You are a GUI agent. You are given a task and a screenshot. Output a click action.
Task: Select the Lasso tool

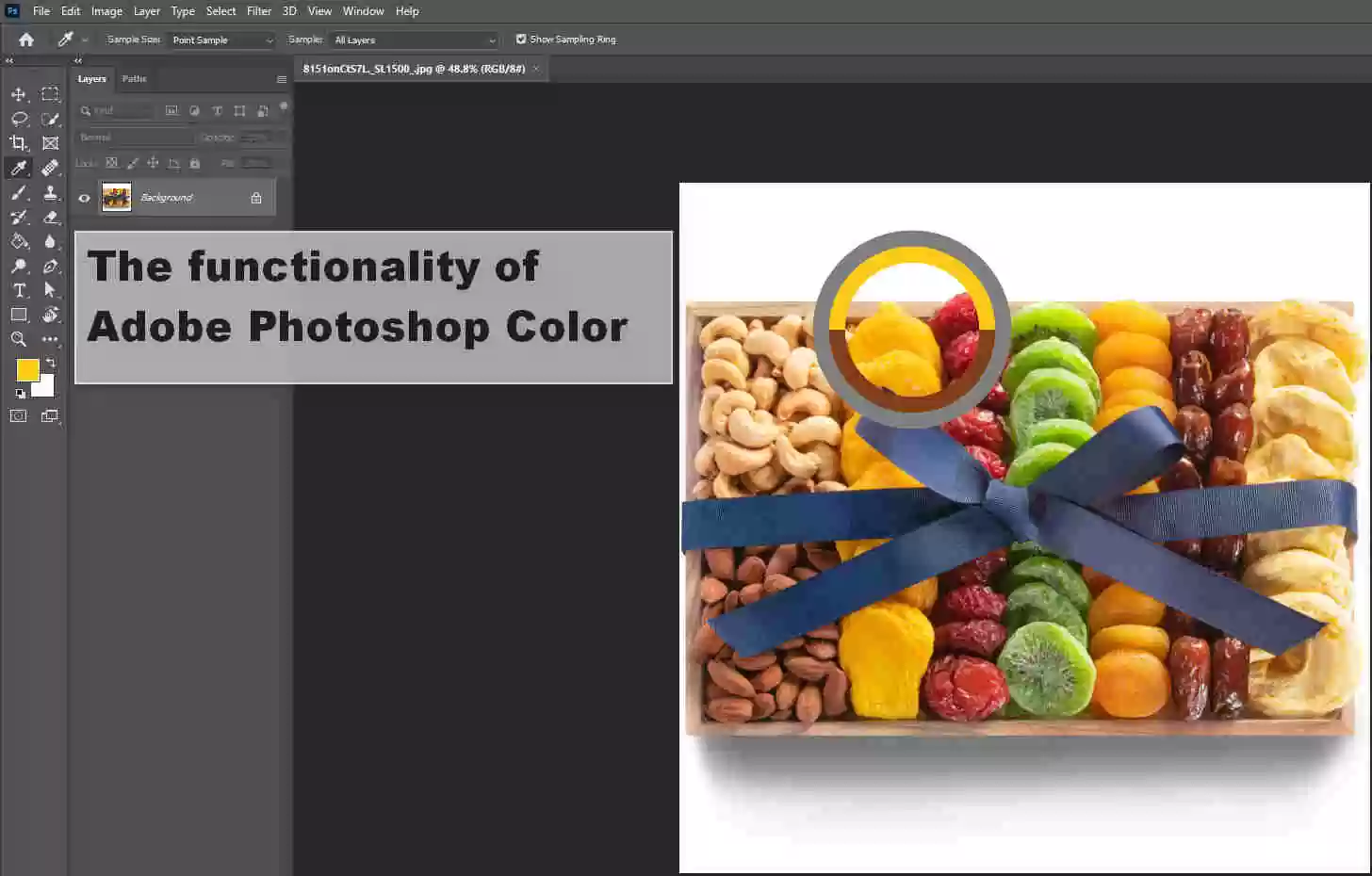pos(18,119)
